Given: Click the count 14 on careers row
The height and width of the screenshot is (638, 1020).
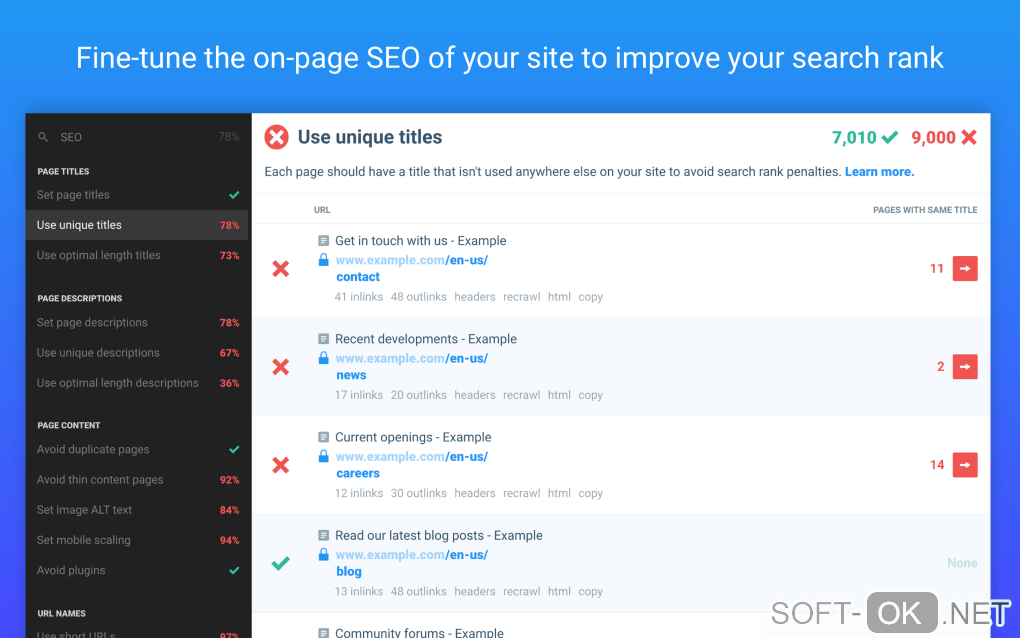Looking at the screenshot, I should 937,465.
